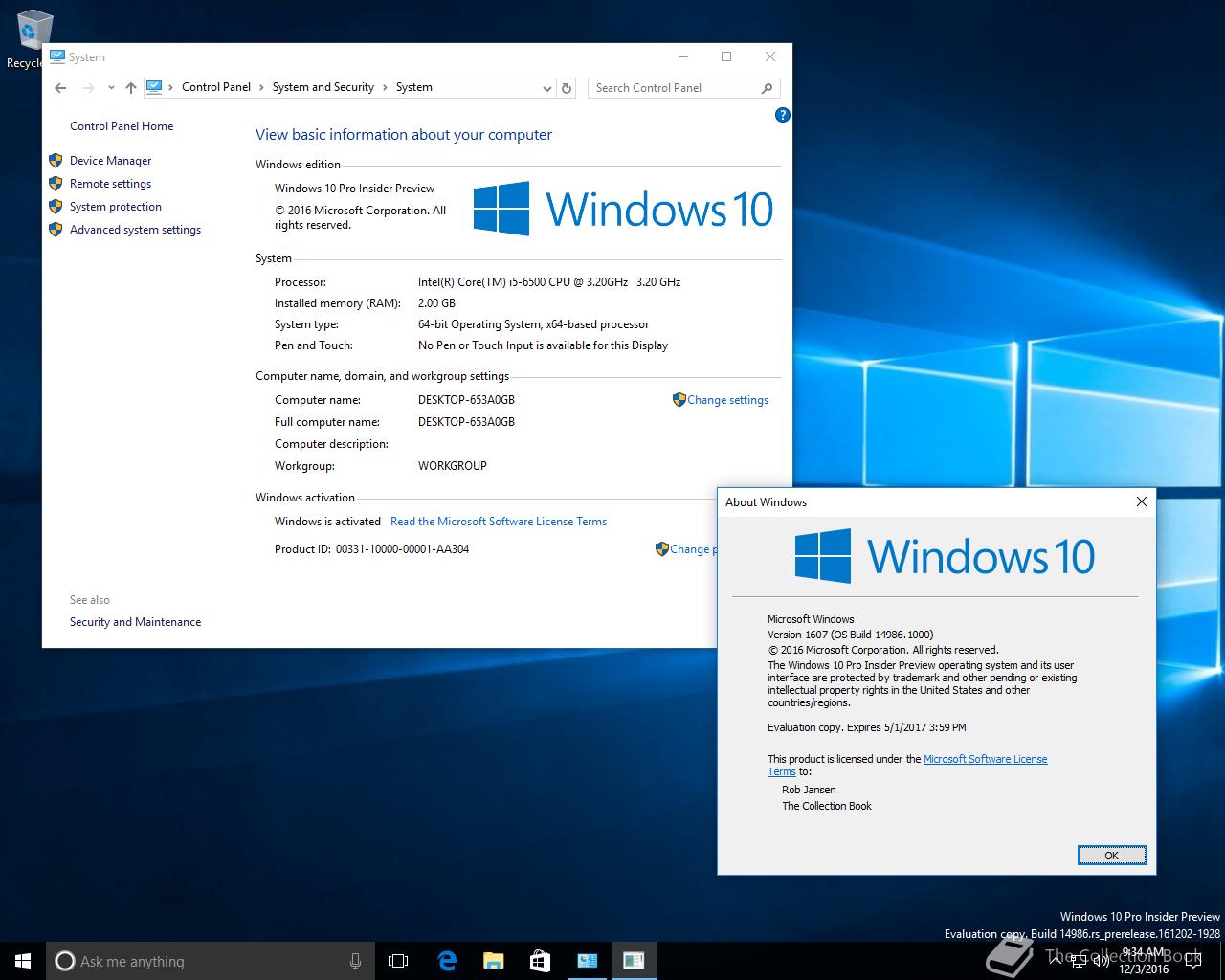This screenshot has width=1225, height=980.
Task: Click shield icon beside Remote settings
Action: pyautogui.click(x=56, y=184)
